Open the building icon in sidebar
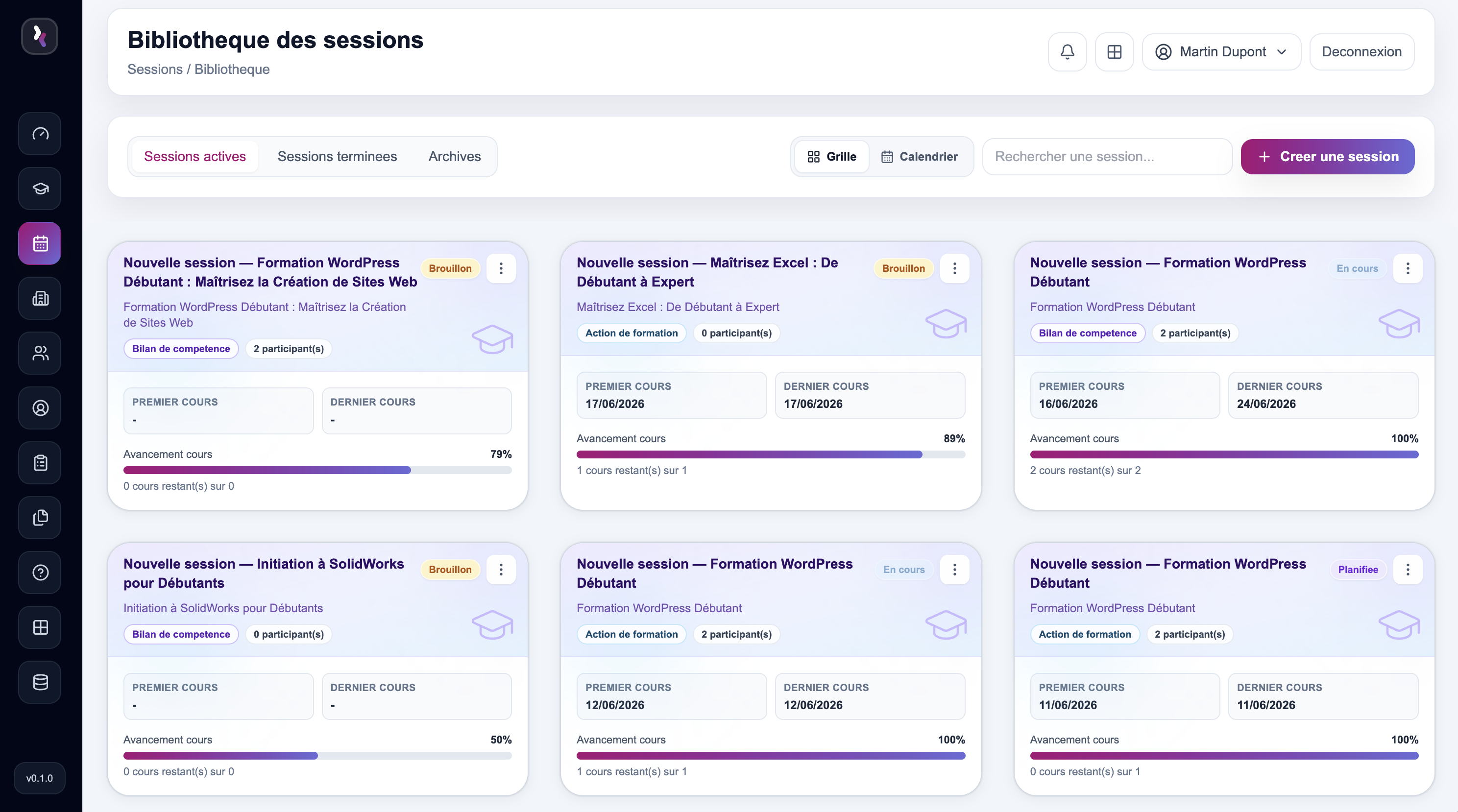1458x812 pixels. (40, 299)
